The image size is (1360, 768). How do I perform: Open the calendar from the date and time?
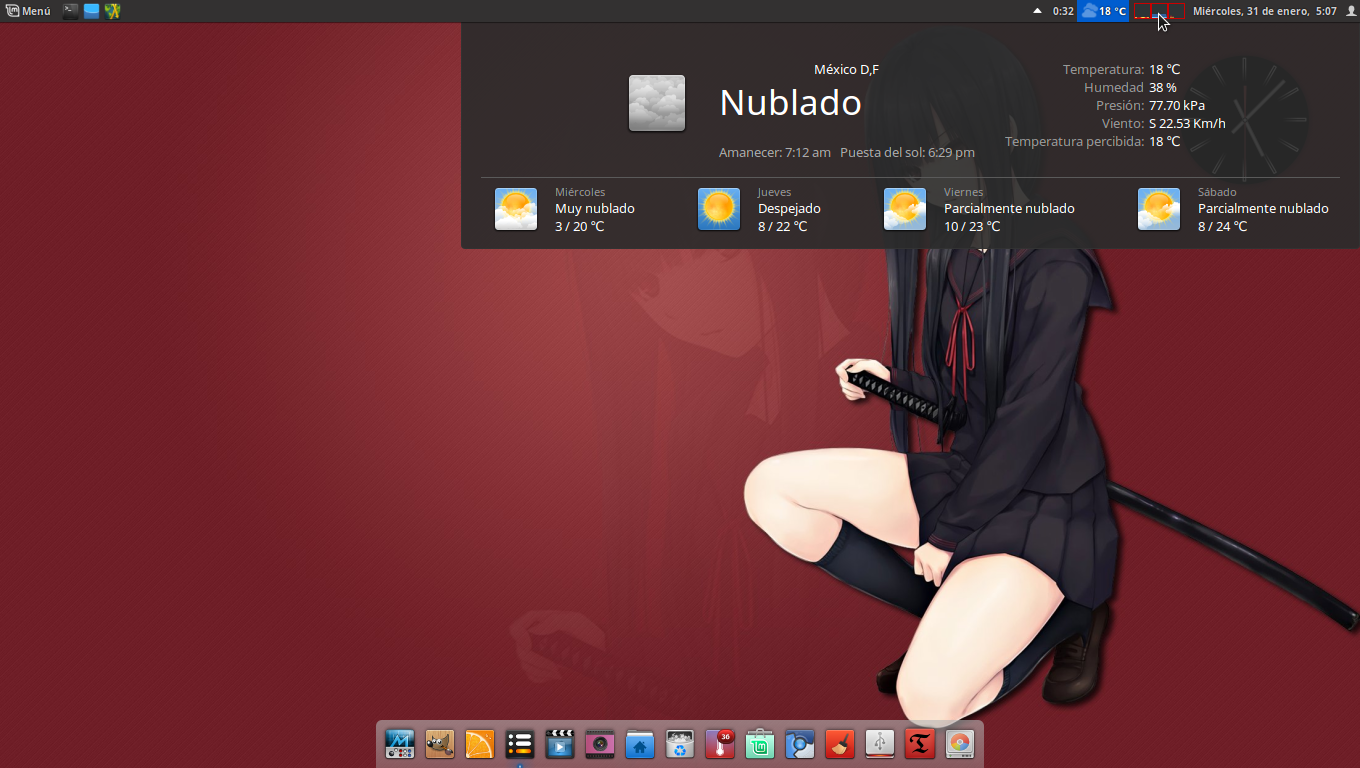1265,11
